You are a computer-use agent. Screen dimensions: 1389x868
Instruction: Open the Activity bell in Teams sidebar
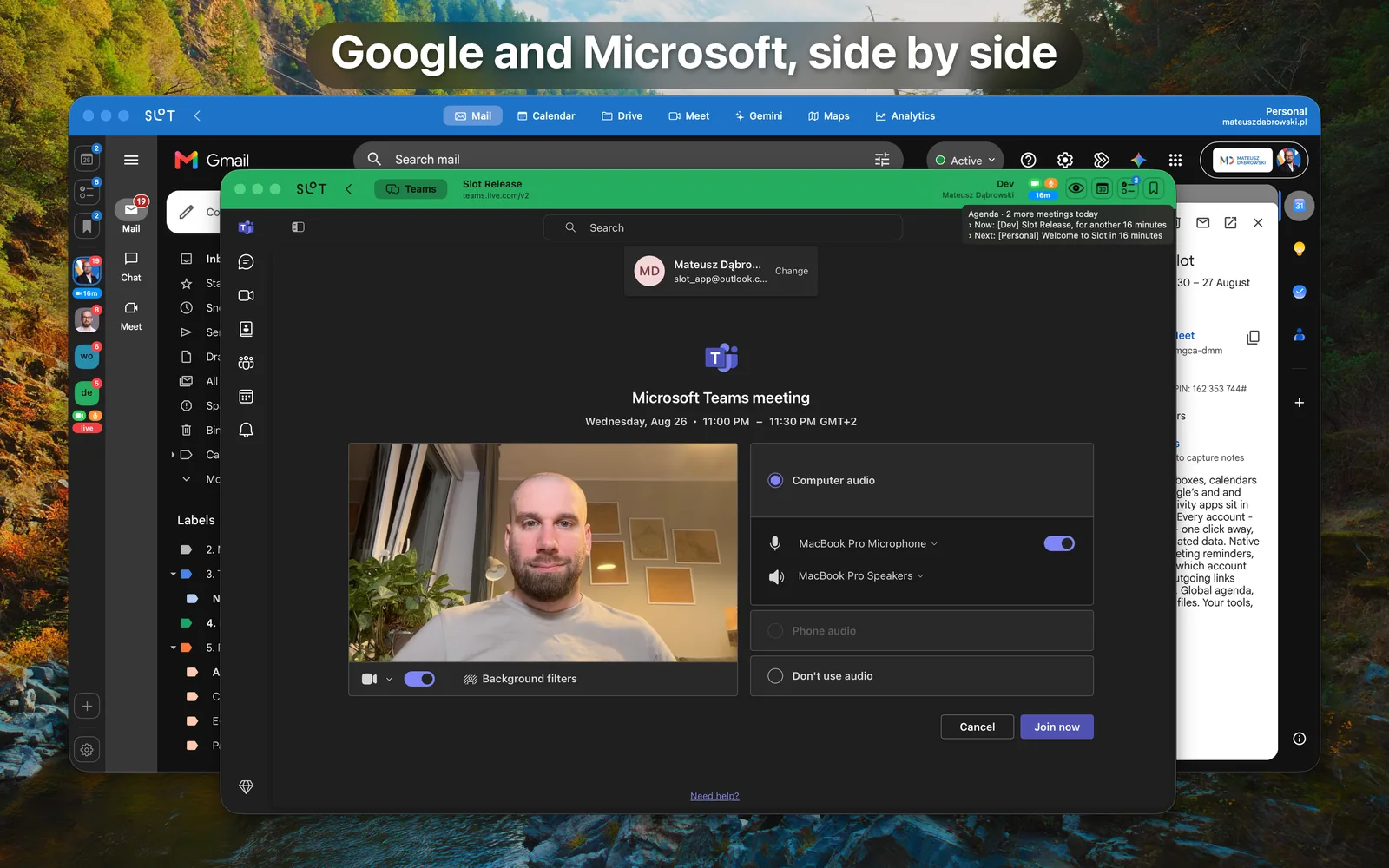(246, 430)
